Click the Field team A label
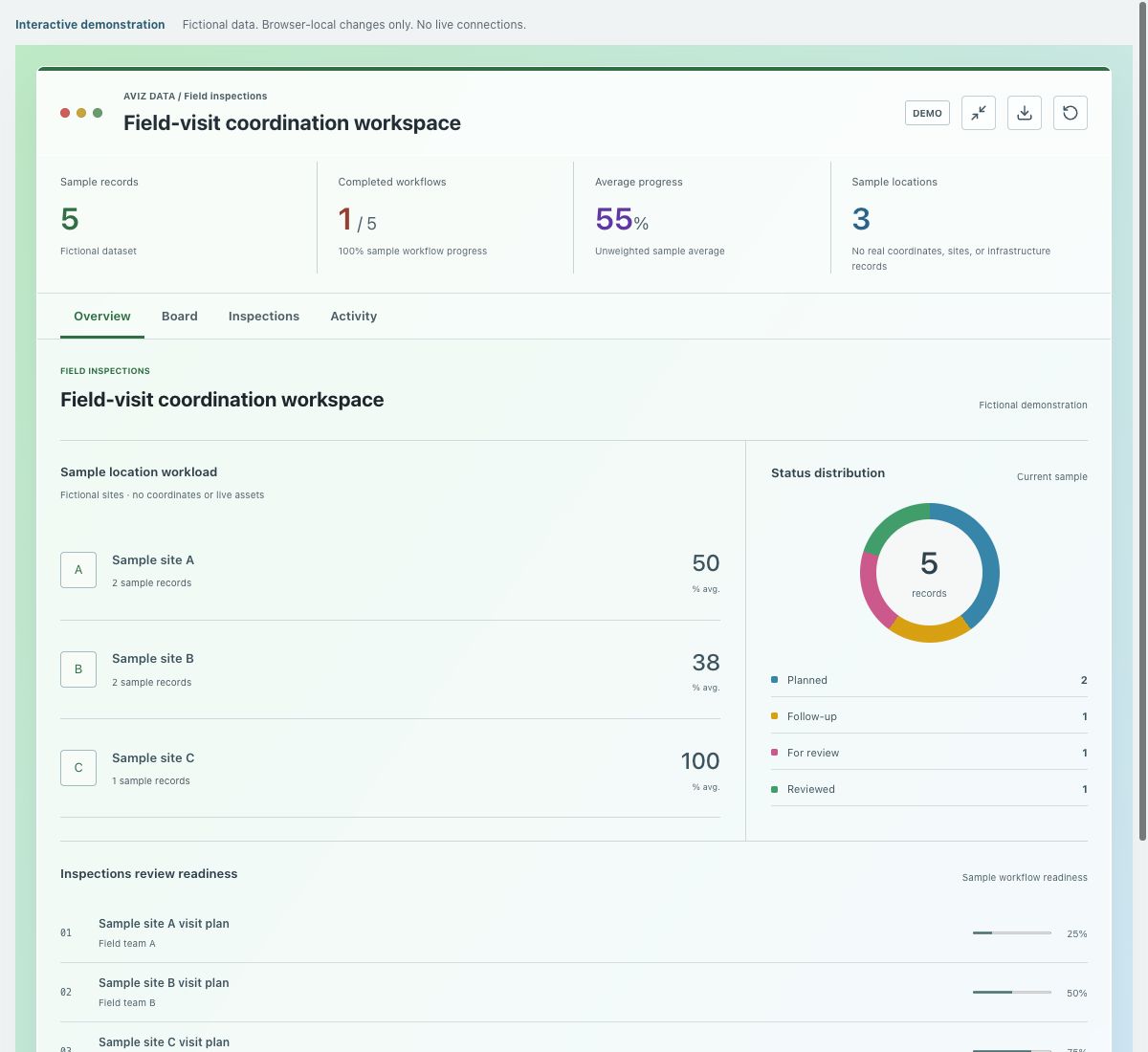 tap(127, 944)
